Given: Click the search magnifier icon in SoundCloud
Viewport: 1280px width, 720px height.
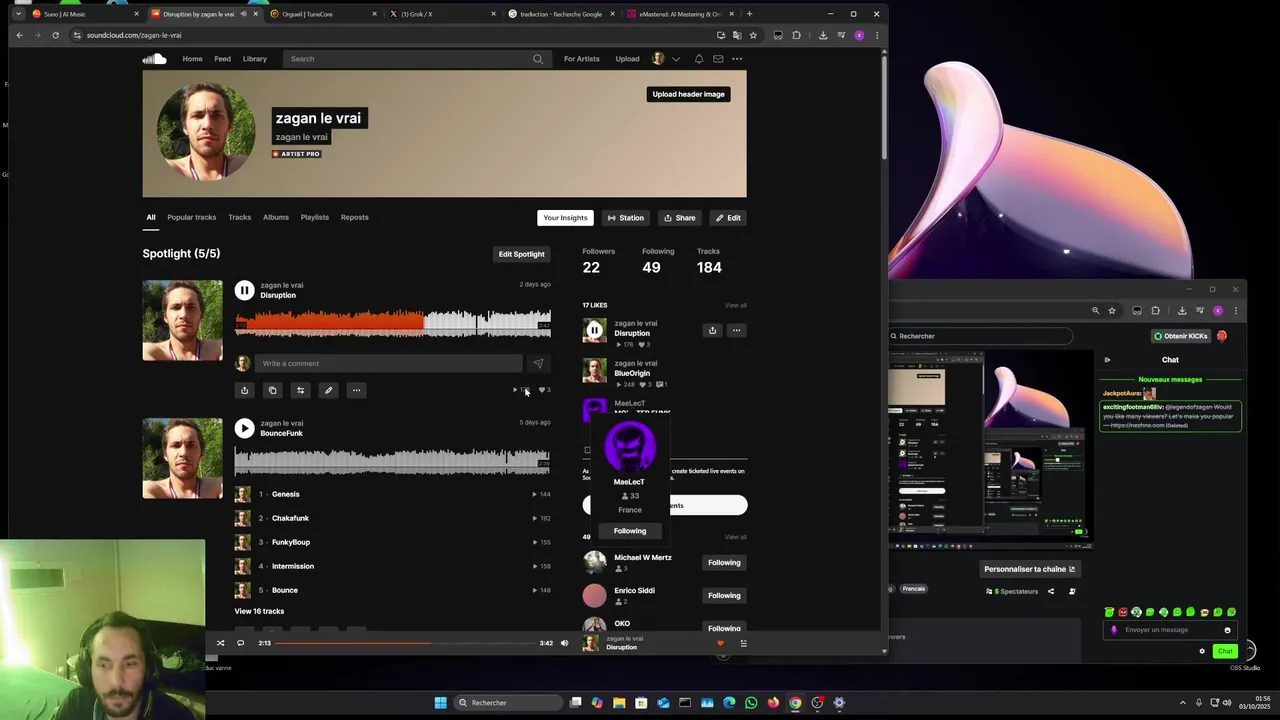Looking at the screenshot, I should tap(538, 59).
